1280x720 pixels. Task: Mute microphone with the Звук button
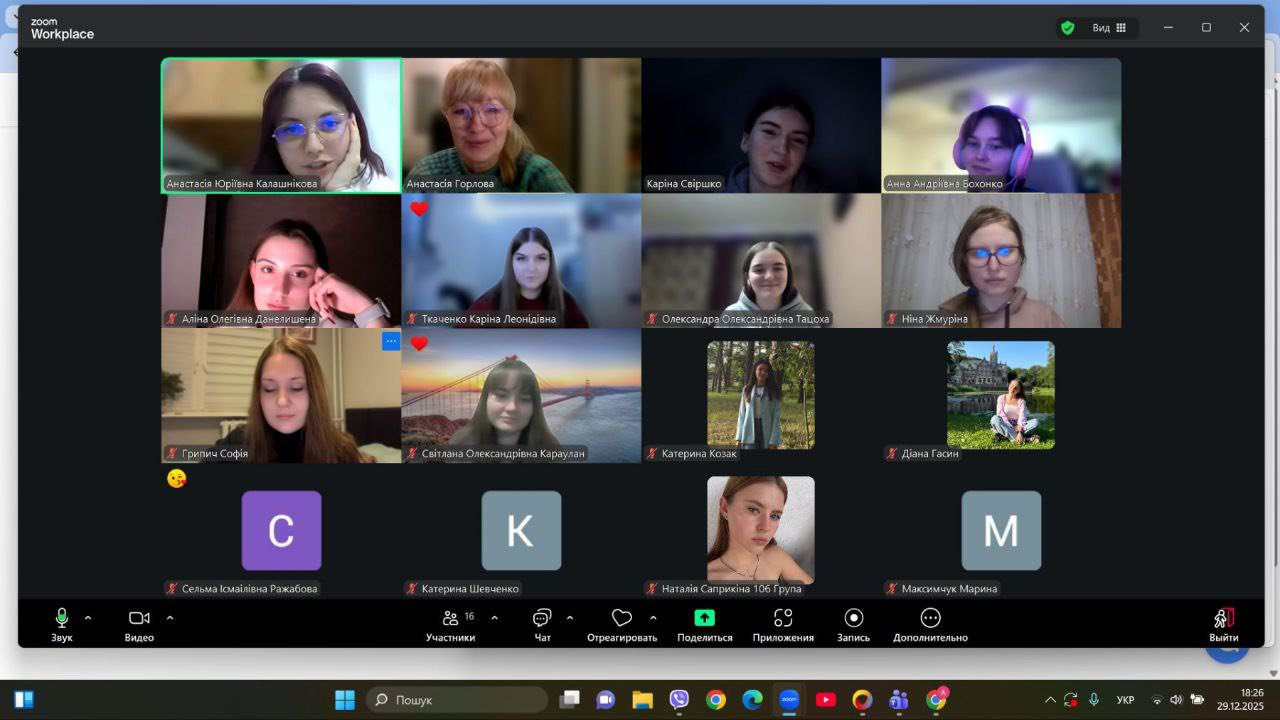coord(62,625)
